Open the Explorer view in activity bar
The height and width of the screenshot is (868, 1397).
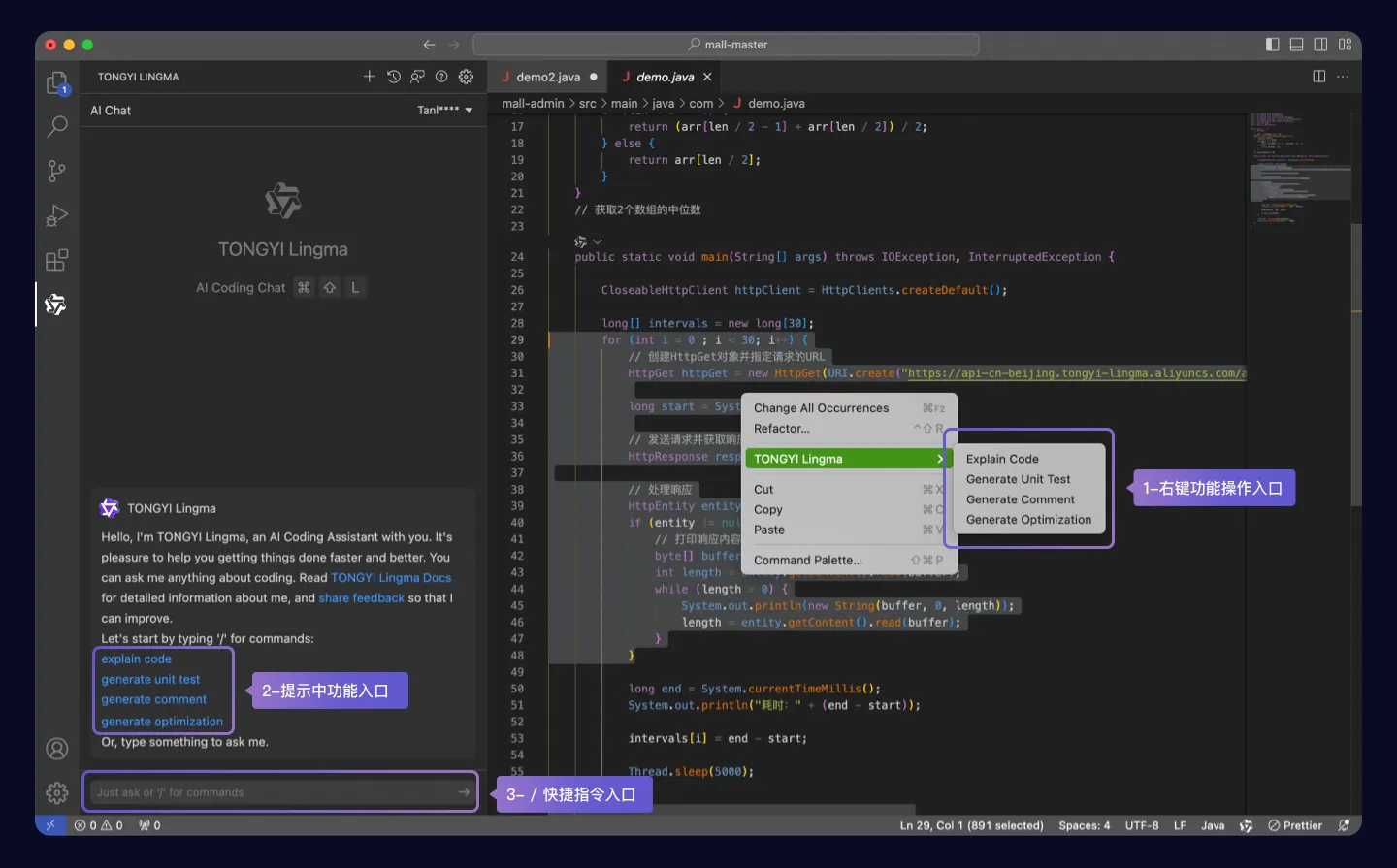56,82
